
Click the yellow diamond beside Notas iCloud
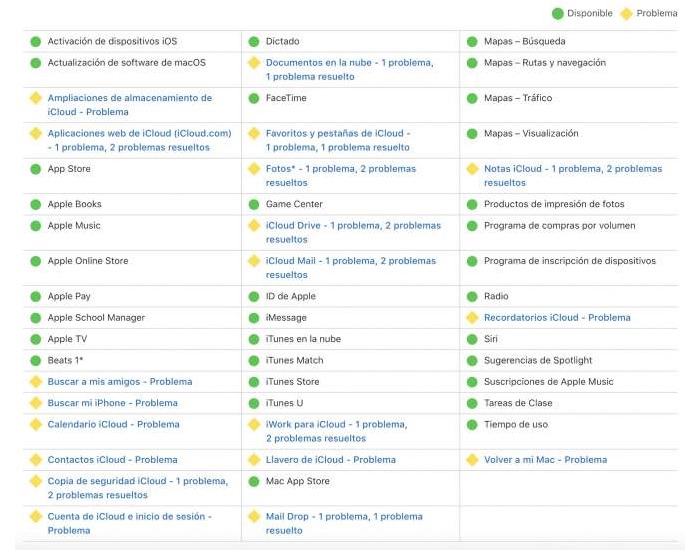pyautogui.click(x=472, y=169)
